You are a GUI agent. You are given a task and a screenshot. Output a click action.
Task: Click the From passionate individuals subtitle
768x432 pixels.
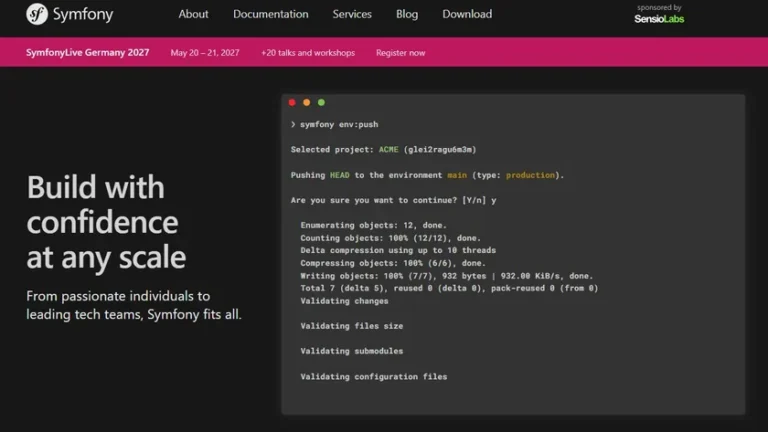(x=134, y=305)
